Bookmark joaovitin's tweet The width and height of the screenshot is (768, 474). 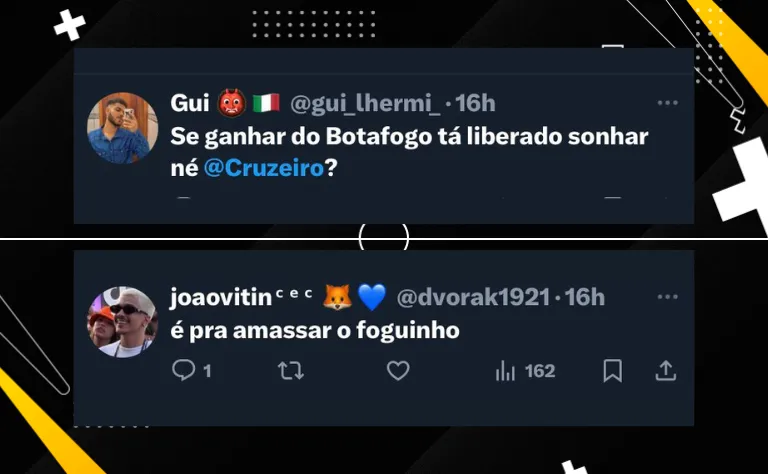[613, 371]
